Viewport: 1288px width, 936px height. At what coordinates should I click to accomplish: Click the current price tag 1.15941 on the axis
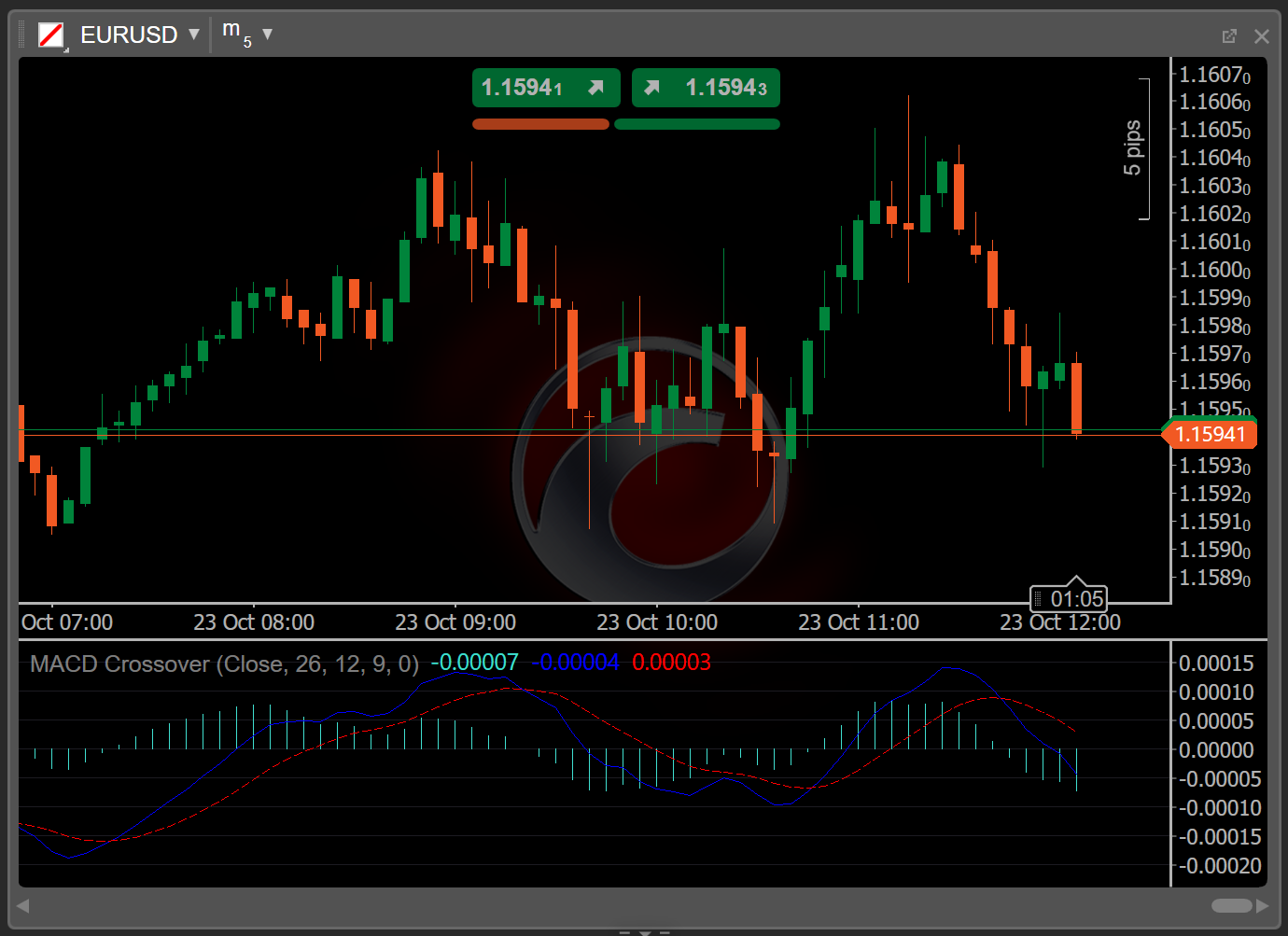coord(1211,433)
